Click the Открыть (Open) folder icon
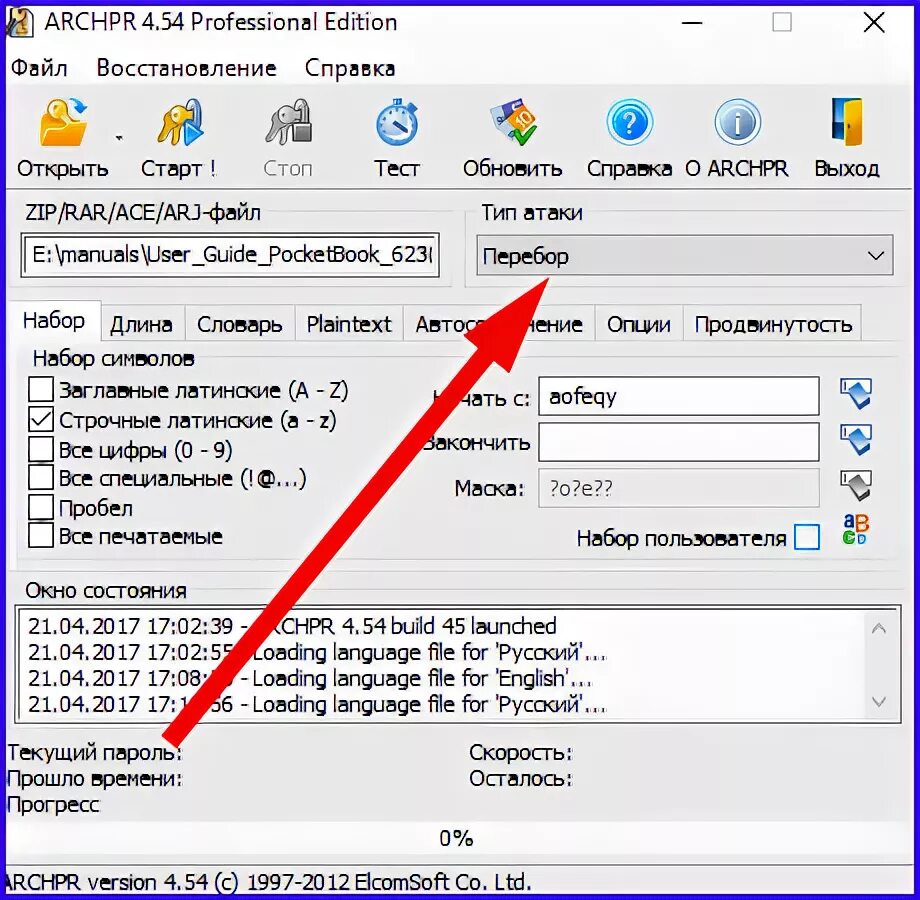 click(x=63, y=121)
